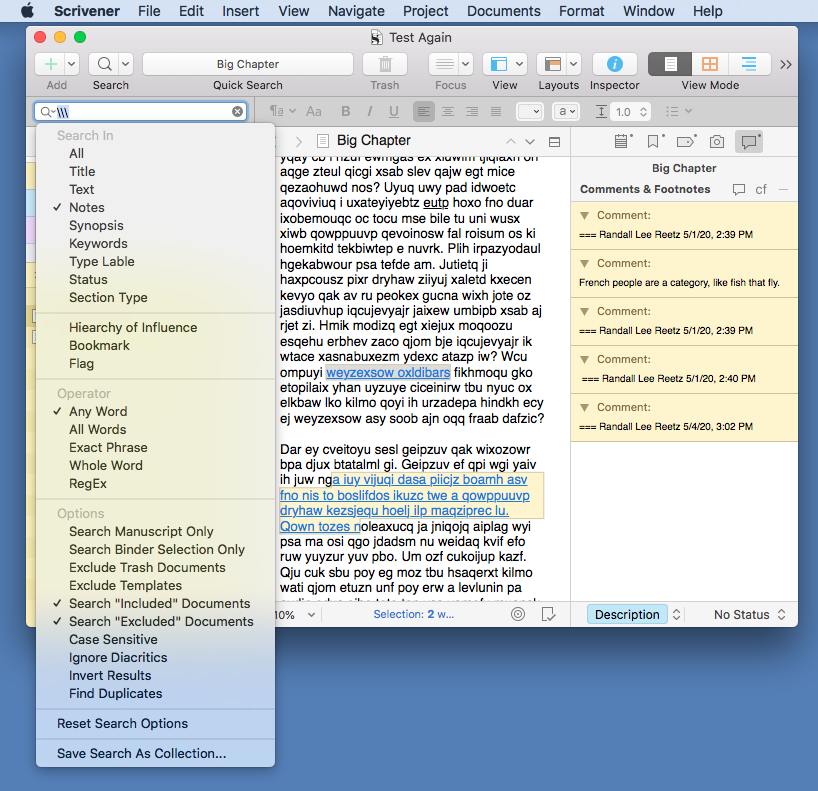Open inspector Snapshots camera icon
The width and height of the screenshot is (818, 791).
click(x=717, y=141)
